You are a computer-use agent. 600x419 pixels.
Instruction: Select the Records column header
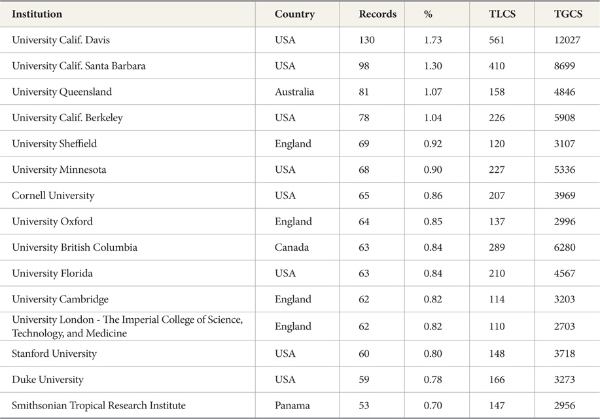click(378, 14)
